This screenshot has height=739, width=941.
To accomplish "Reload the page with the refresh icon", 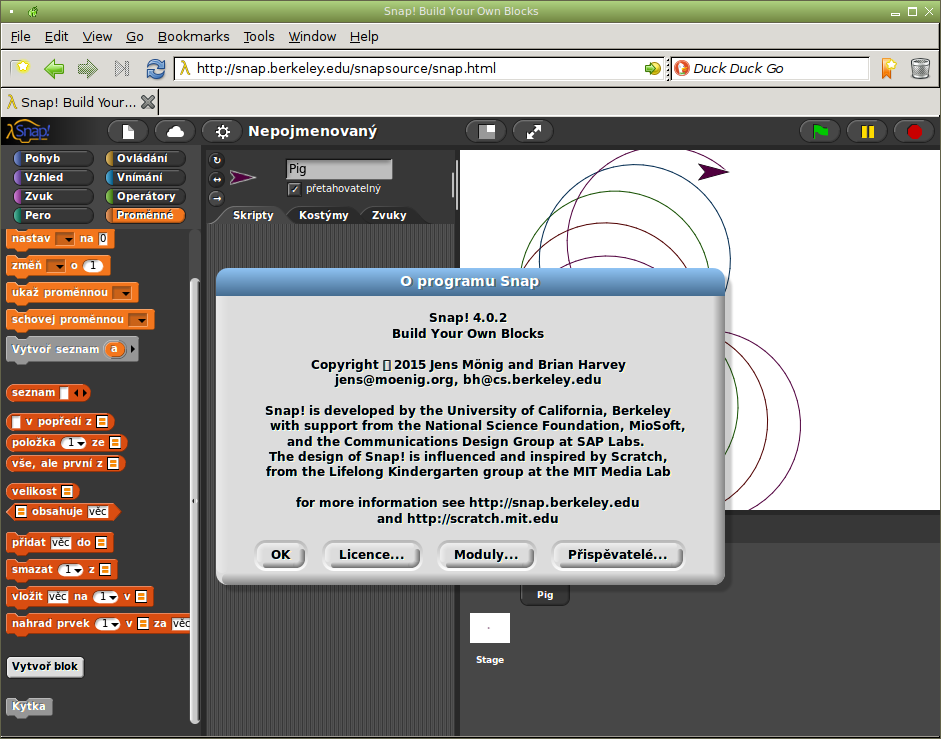I will click(x=155, y=68).
